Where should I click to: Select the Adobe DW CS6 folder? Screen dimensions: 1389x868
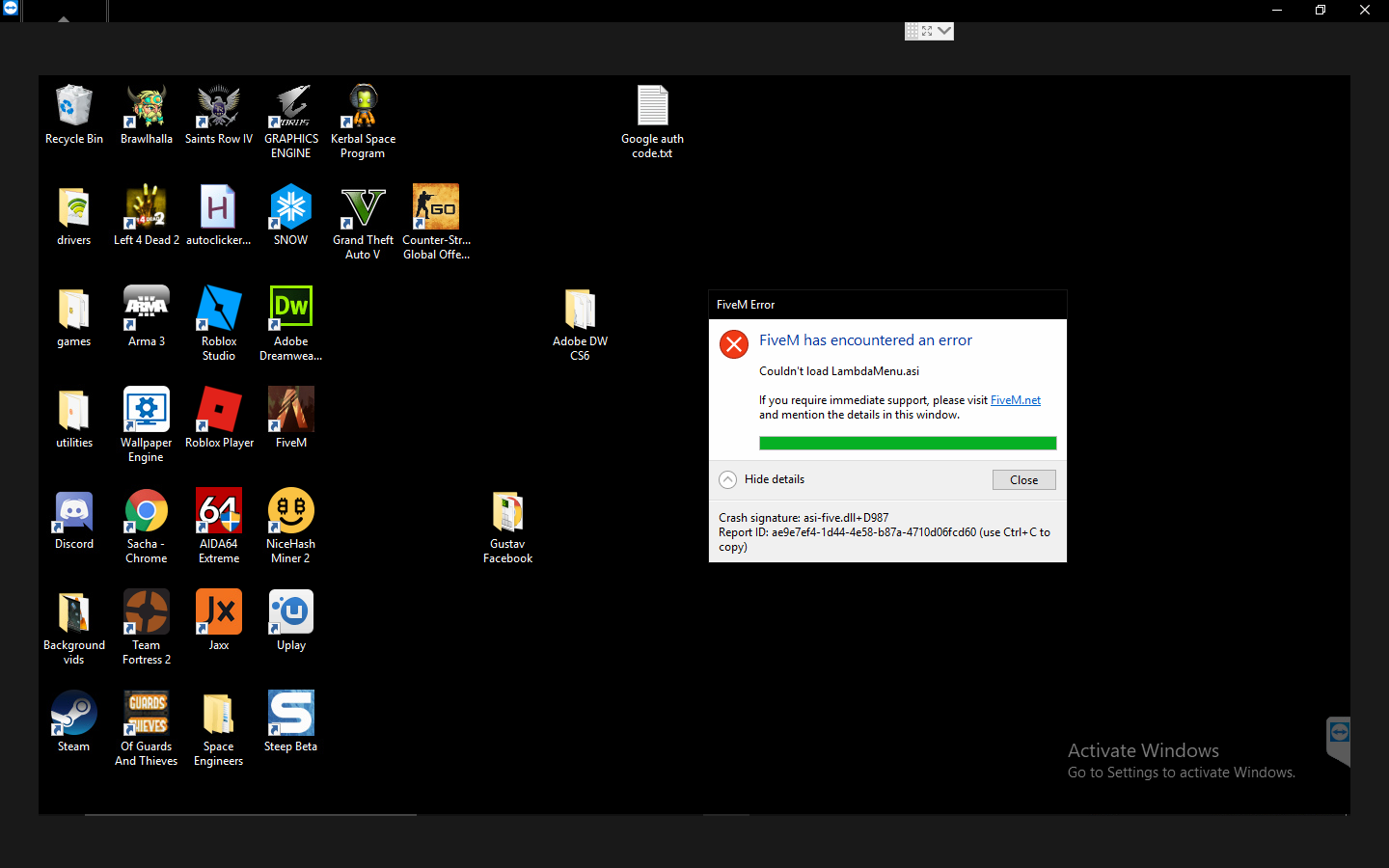pos(580,324)
